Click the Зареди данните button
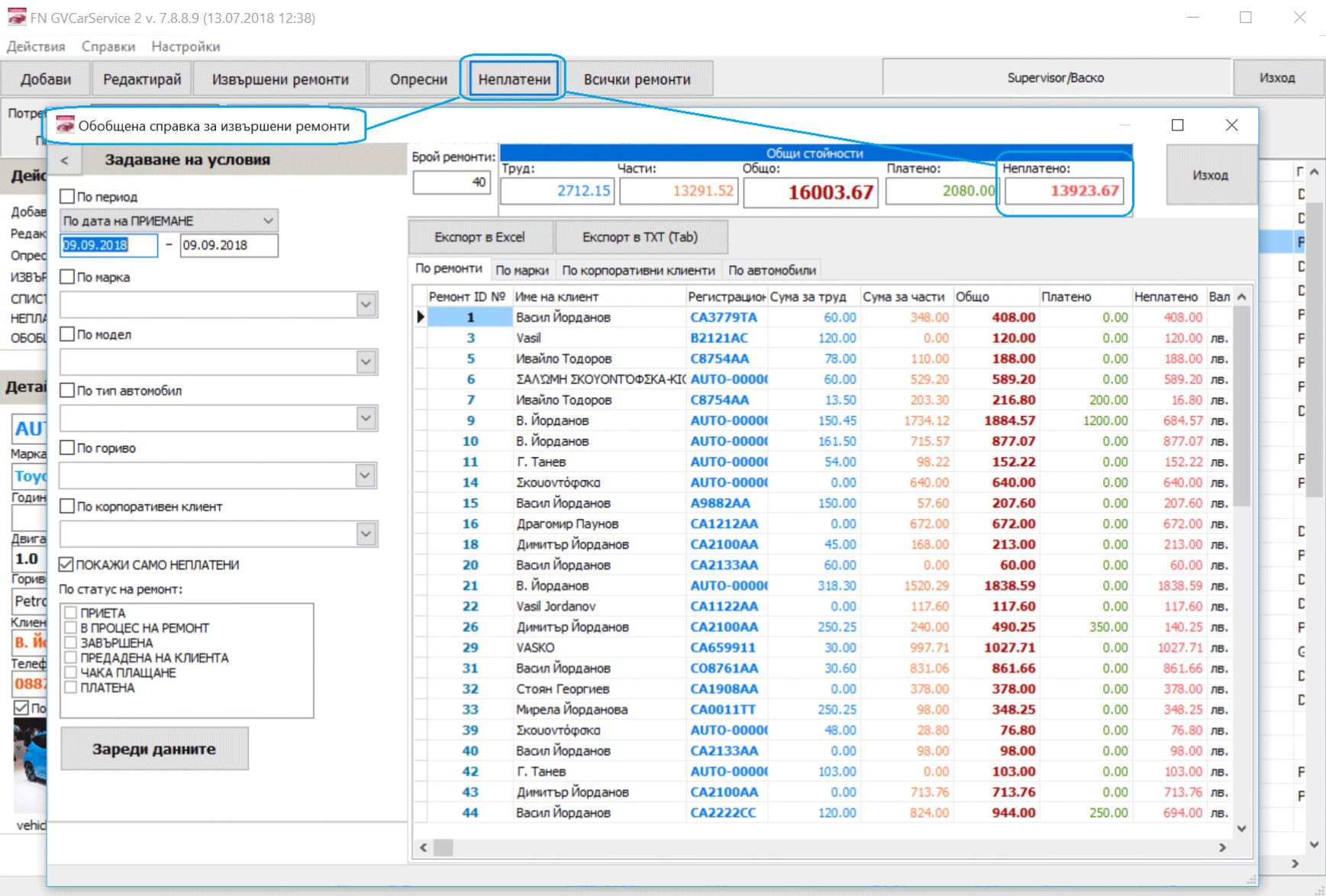Screen dimensions: 1326x896 tap(154, 749)
